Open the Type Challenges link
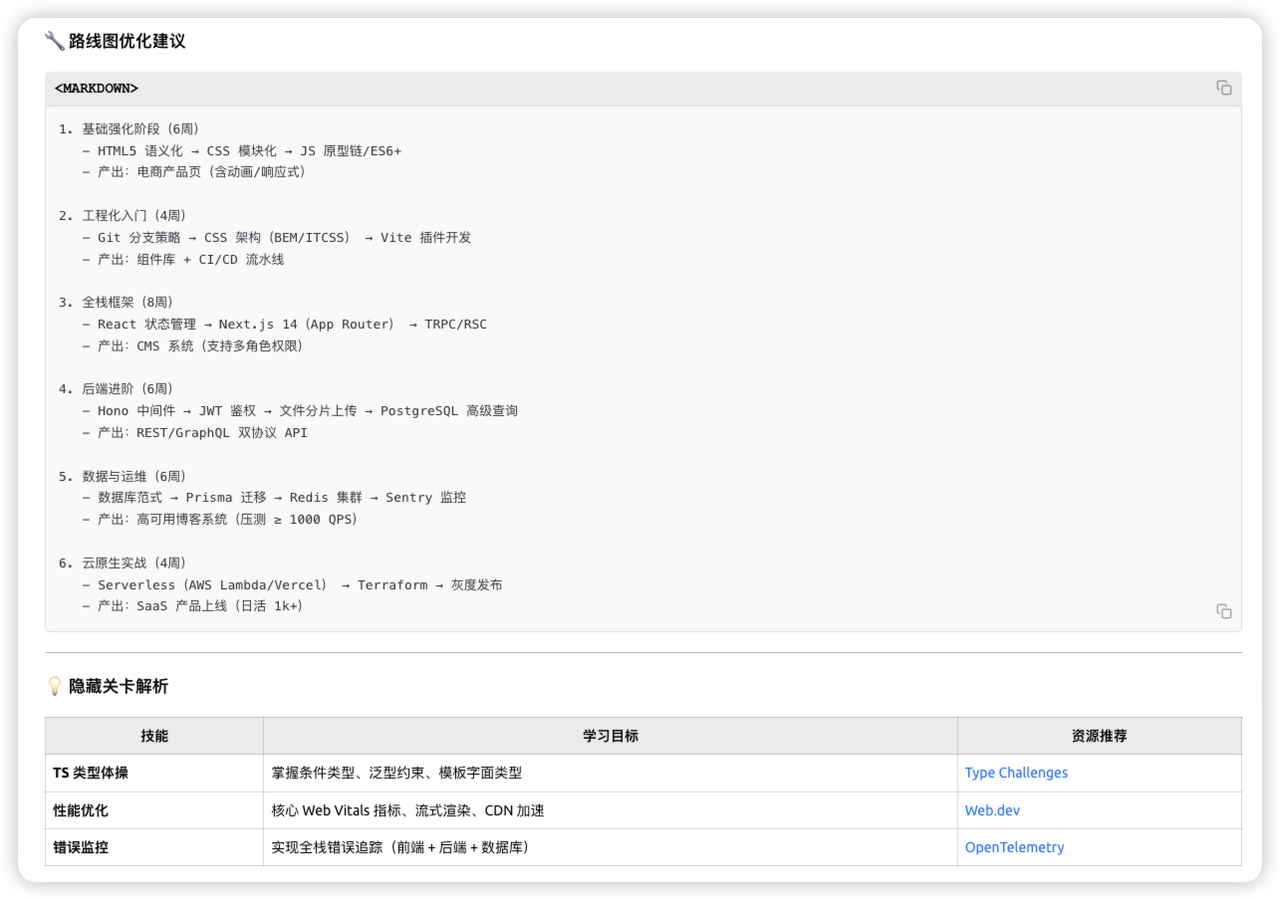Screen dimensions: 1280x900 pos(1015,773)
